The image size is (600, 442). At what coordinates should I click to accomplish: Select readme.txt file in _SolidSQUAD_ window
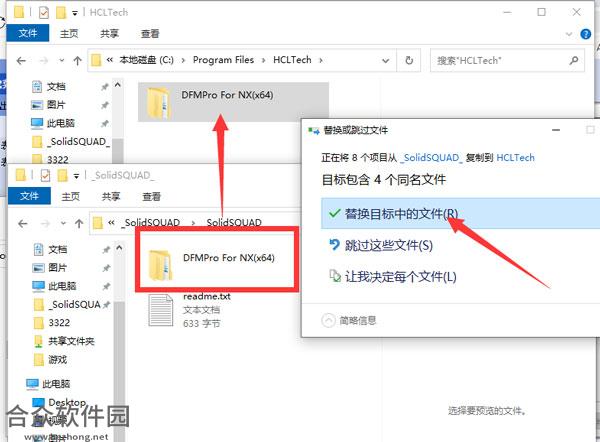[x=191, y=310]
